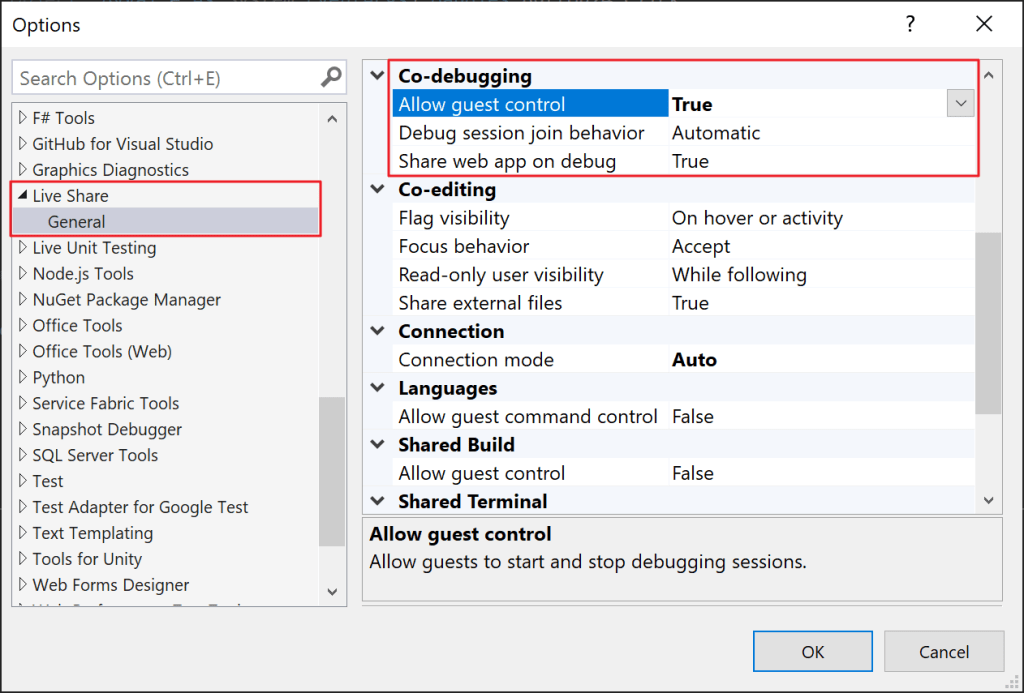The image size is (1024, 693).
Task: Click the Cancel button
Action: (944, 650)
